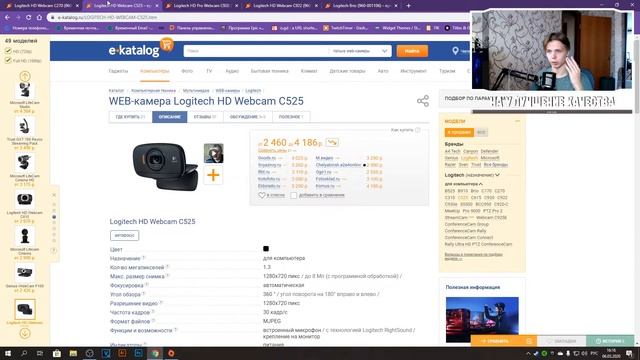Image resolution: width=640 pixels, height=360 pixels.
Task: Open Microsoft Store from taskbar
Action: pos(57,353)
